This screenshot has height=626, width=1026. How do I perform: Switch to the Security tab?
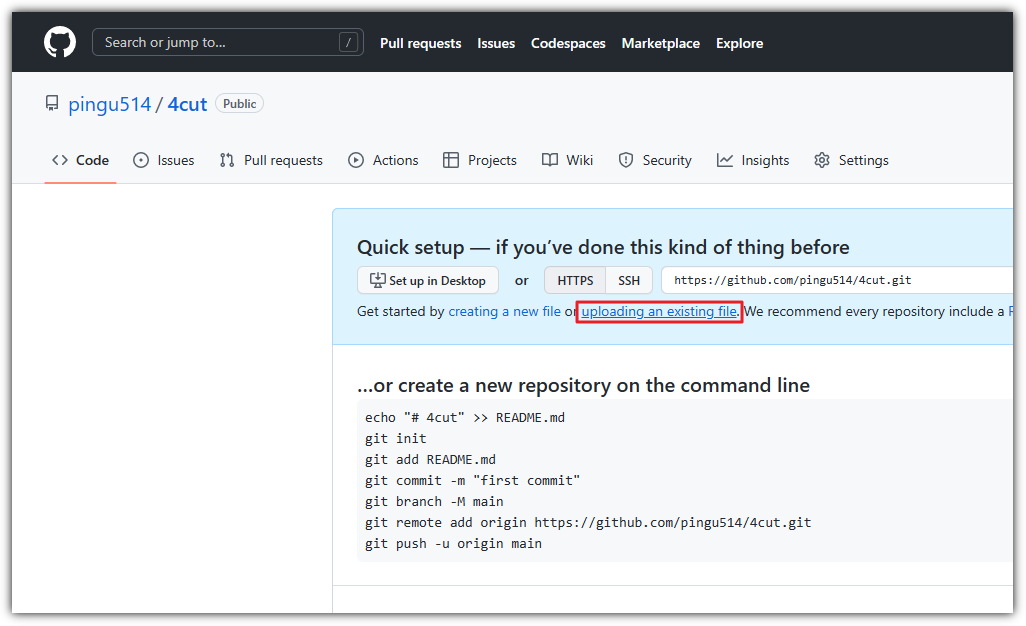point(655,160)
